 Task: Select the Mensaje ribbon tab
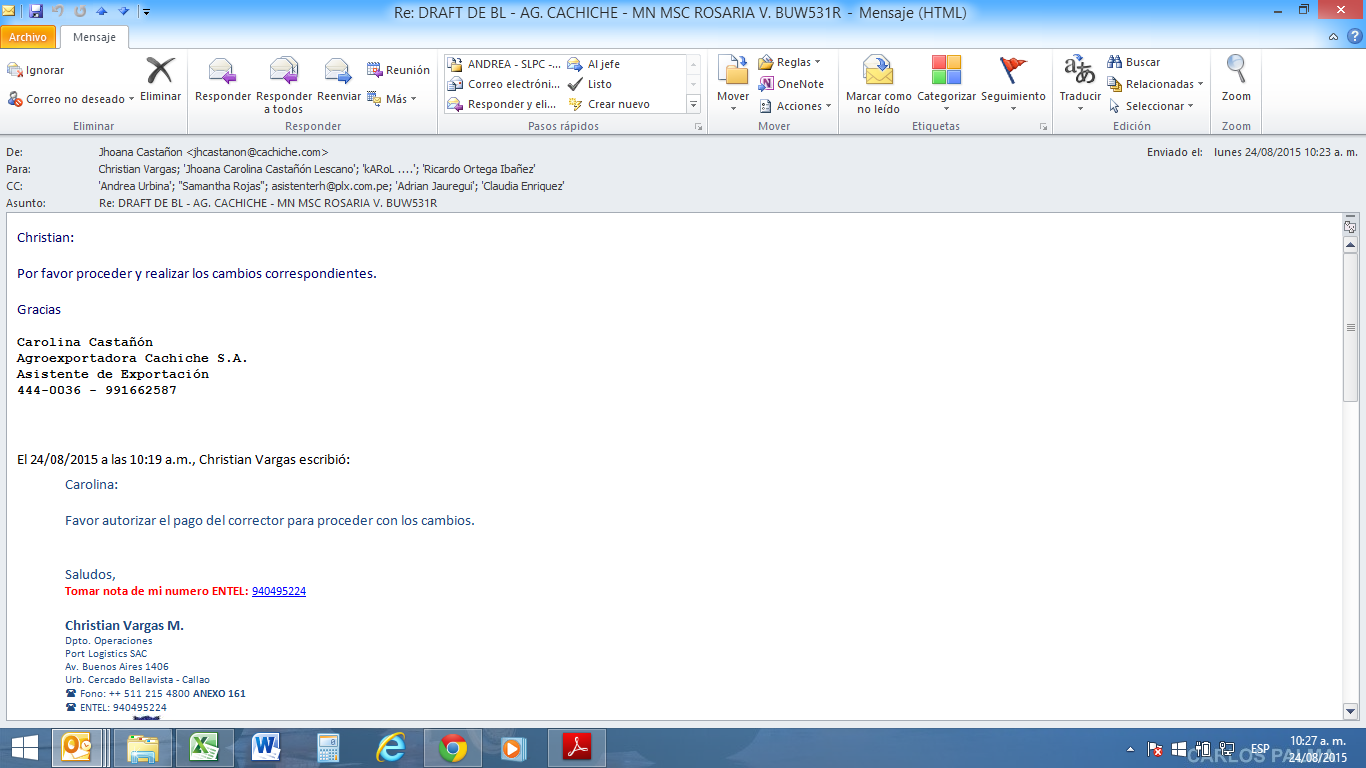pyautogui.click(x=94, y=37)
